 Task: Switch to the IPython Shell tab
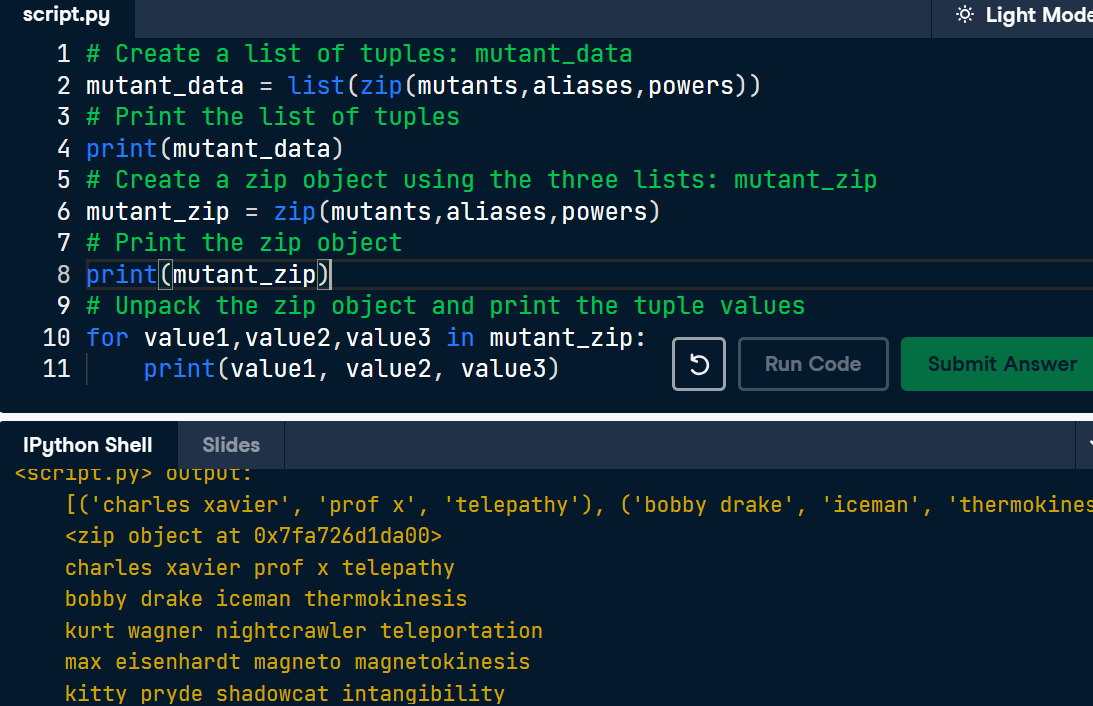[88, 445]
